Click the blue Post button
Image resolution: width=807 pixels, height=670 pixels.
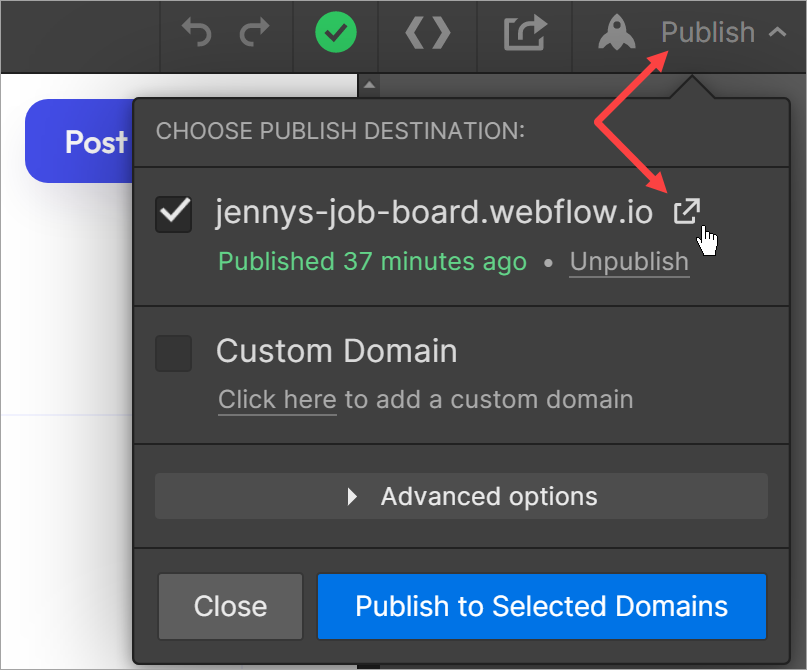tap(79, 141)
